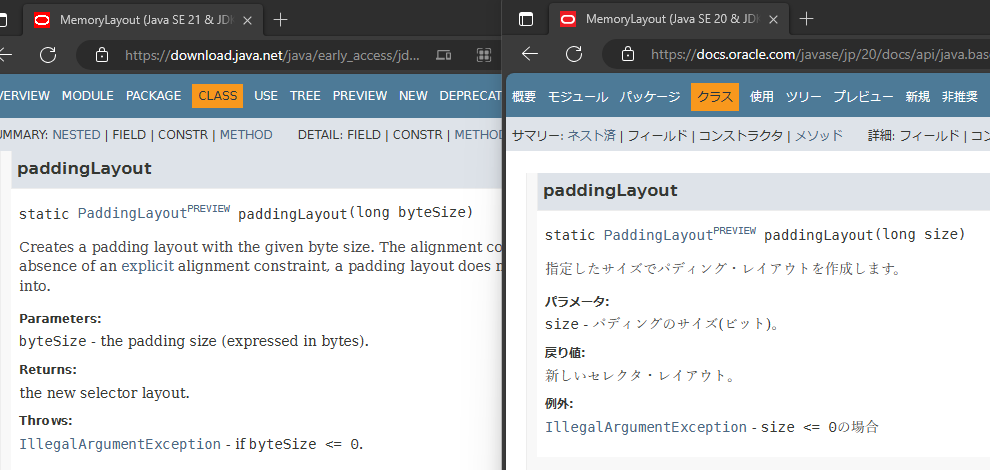Click PaddingLayout return type link in English page
This screenshot has width=990, height=470.
click(132, 214)
